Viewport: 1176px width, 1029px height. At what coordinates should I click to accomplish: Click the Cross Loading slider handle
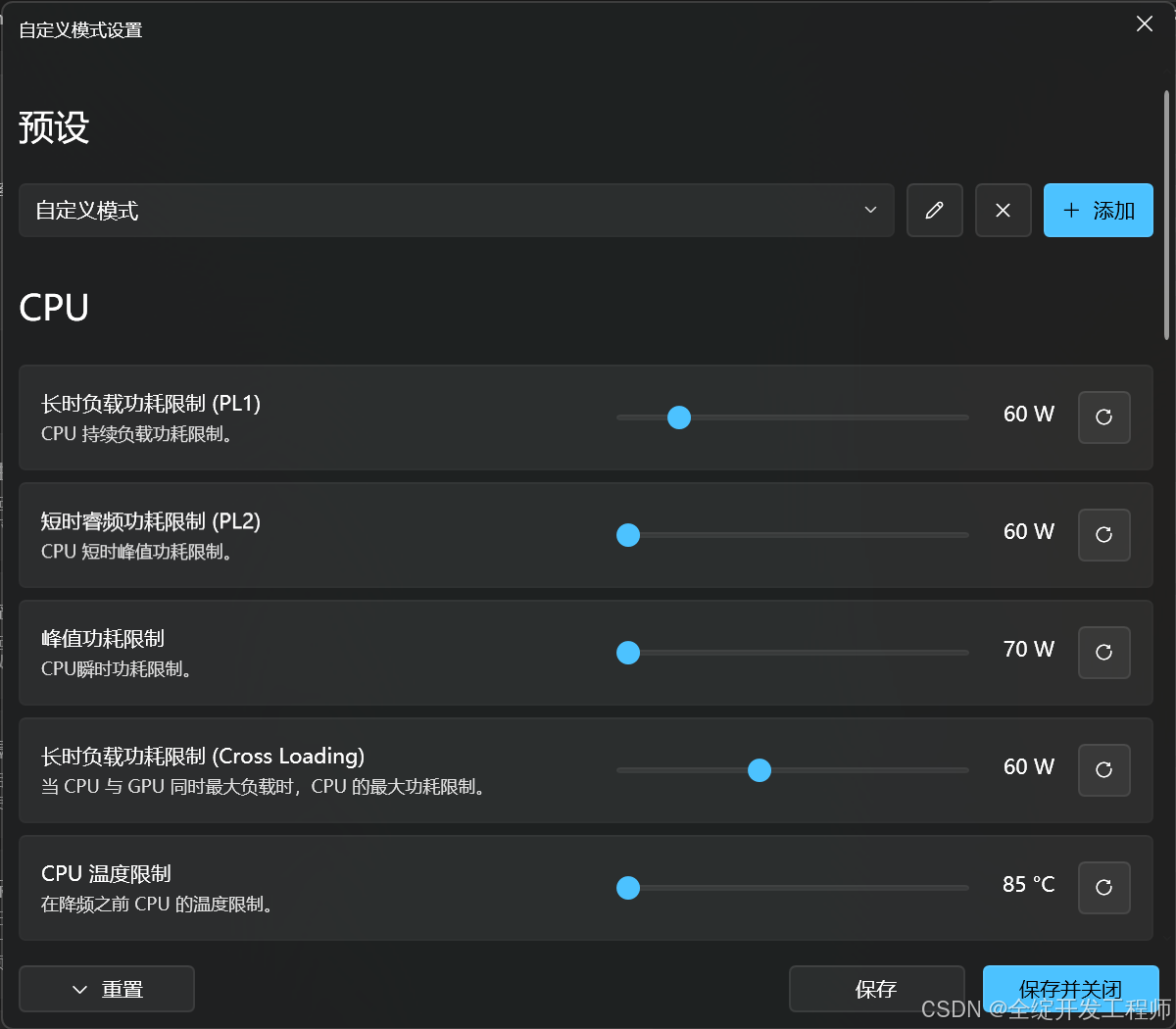click(x=759, y=770)
